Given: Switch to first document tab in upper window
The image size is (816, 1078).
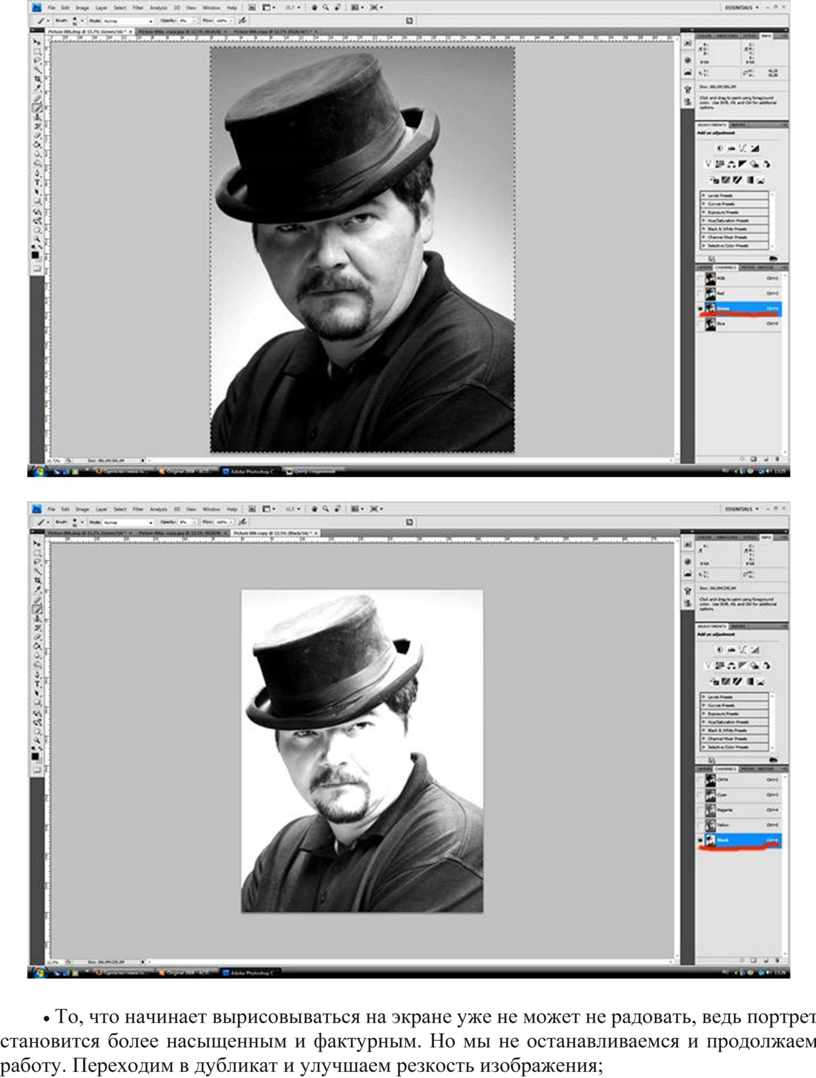Looking at the screenshot, I should point(91,32).
